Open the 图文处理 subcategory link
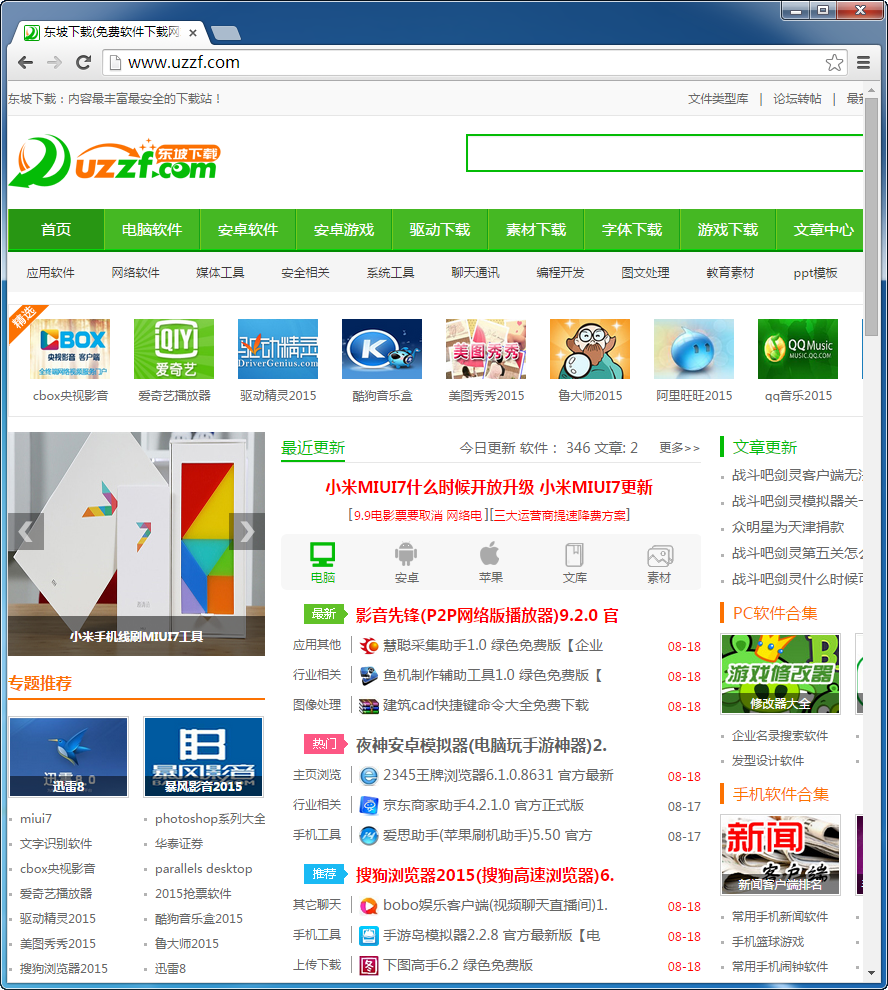888x990 pixels. pyautogui.click(x=645, y=273)
